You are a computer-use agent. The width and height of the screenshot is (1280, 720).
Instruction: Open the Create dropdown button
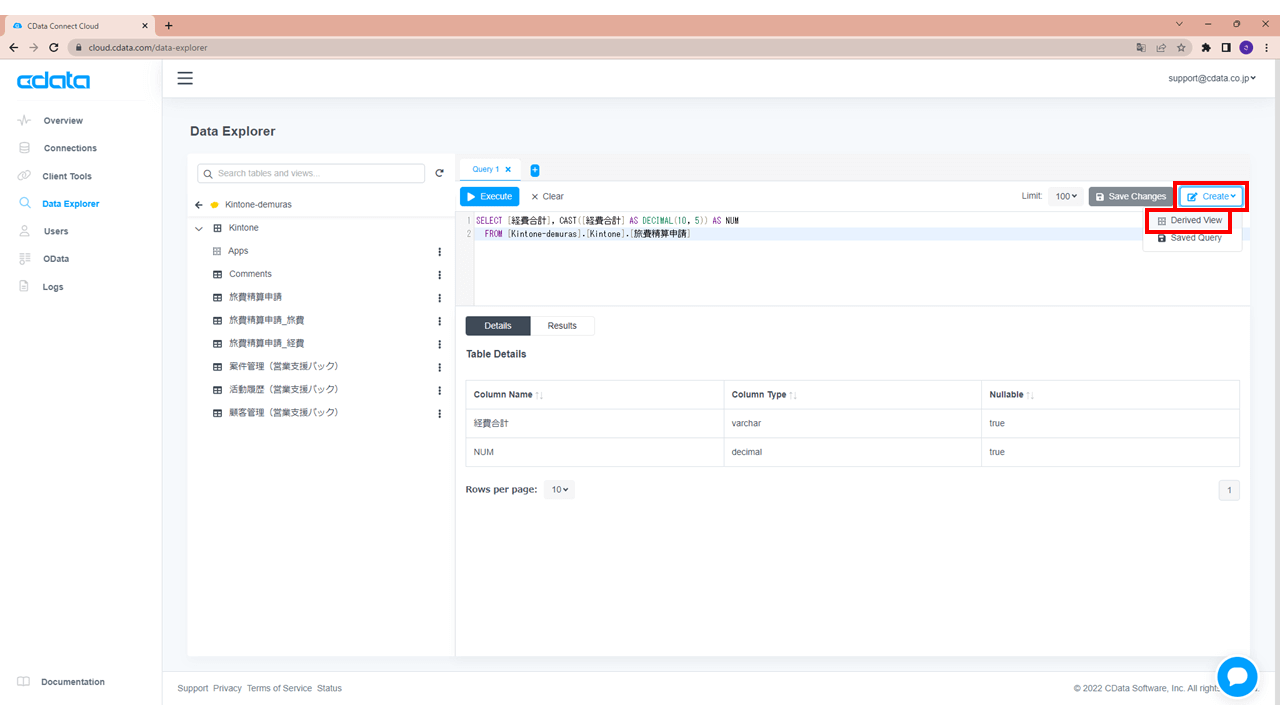[x=1211, y=197]
